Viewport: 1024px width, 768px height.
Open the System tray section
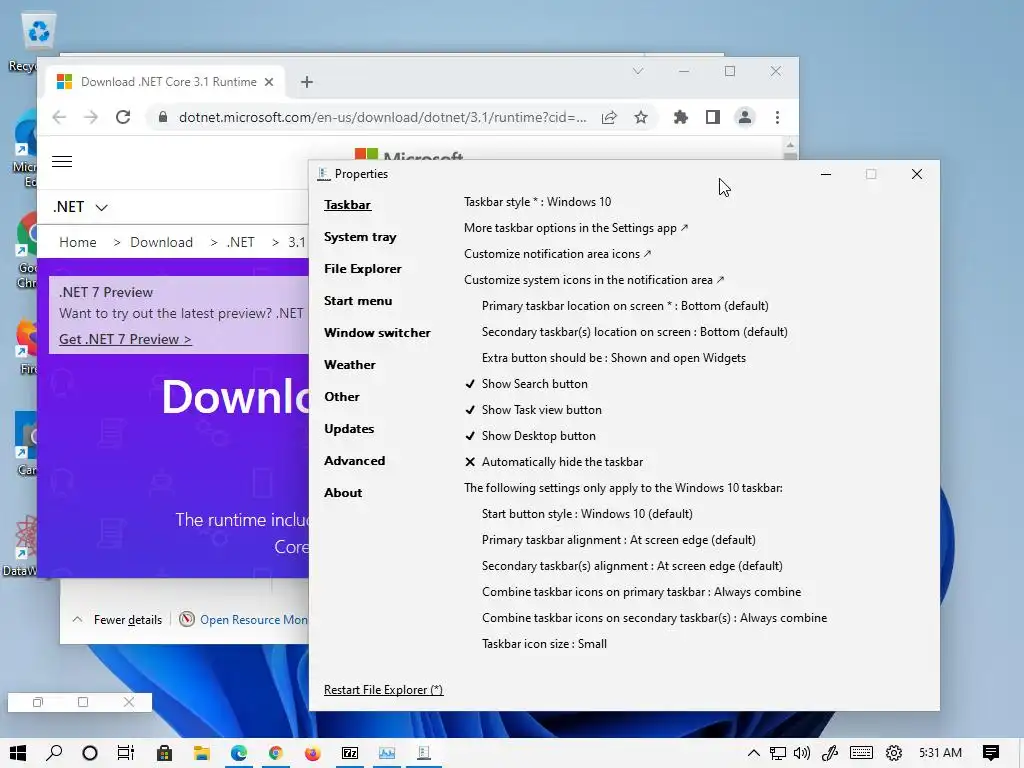360,237
